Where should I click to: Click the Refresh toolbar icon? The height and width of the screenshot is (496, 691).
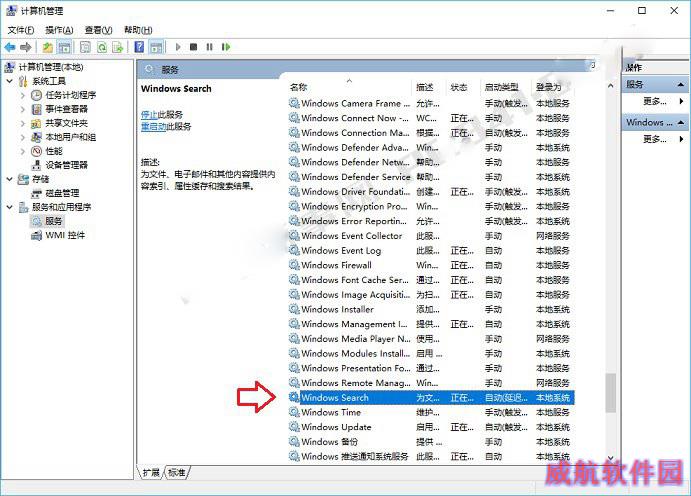pyautogui.click(x=102, y=47)
